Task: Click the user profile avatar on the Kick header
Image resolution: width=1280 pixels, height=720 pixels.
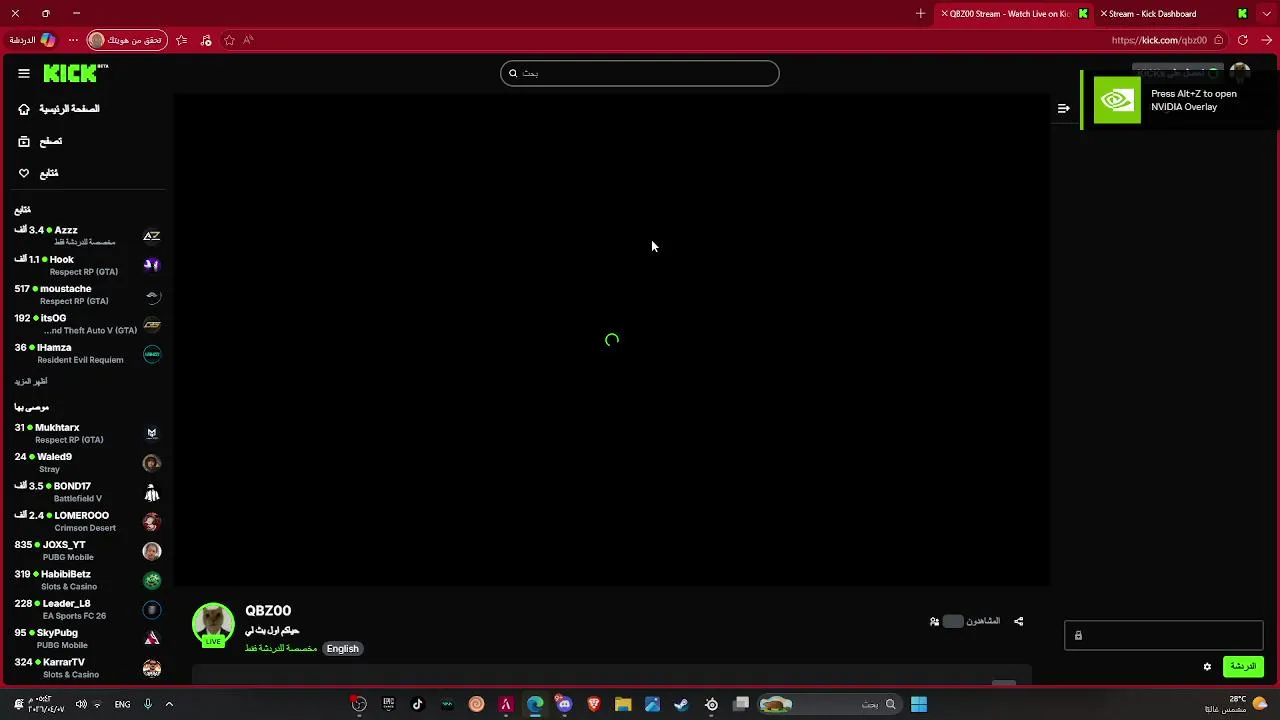Action: [x=1240, y=73]
